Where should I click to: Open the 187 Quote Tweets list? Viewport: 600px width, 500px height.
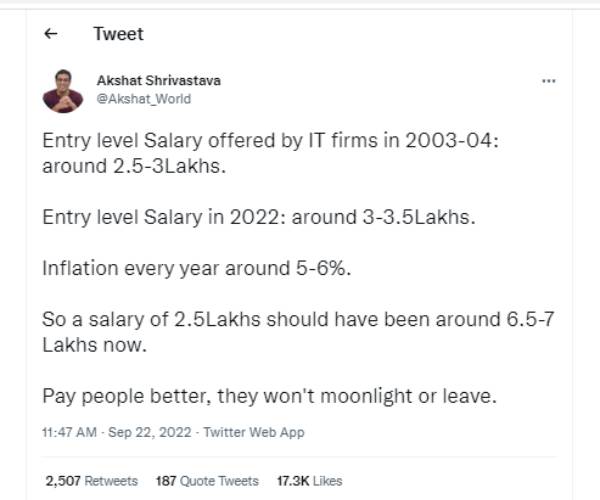coord(207,480)
